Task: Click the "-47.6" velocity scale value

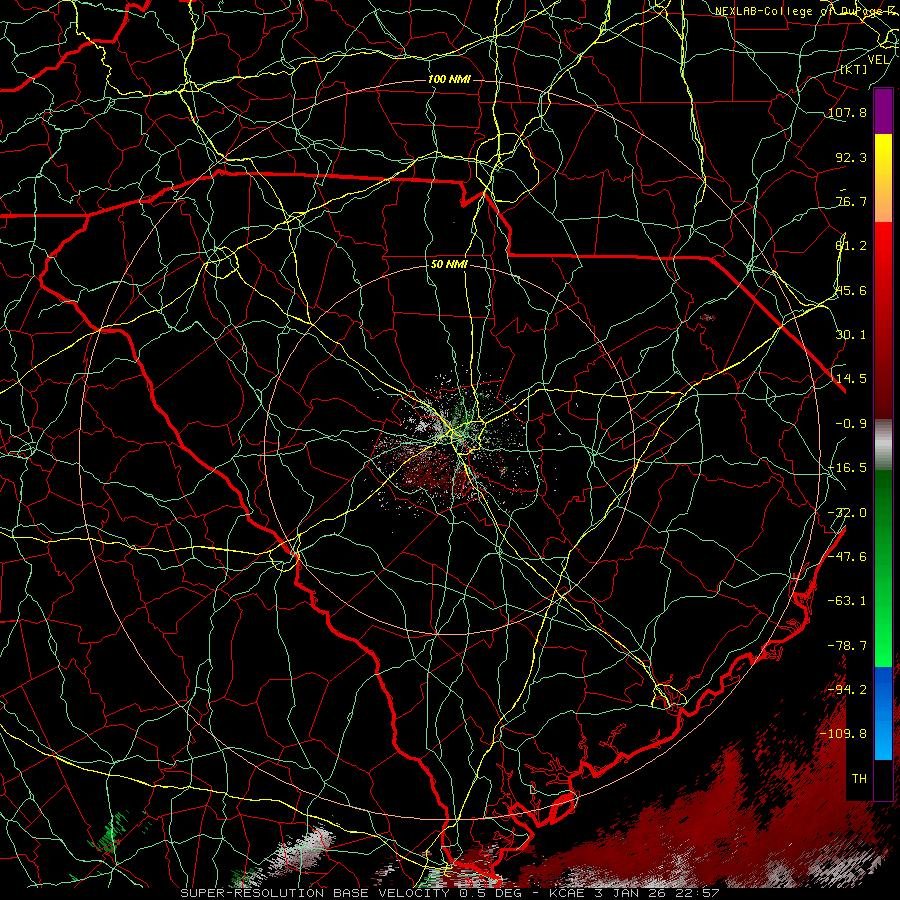Action: [847, 557]
